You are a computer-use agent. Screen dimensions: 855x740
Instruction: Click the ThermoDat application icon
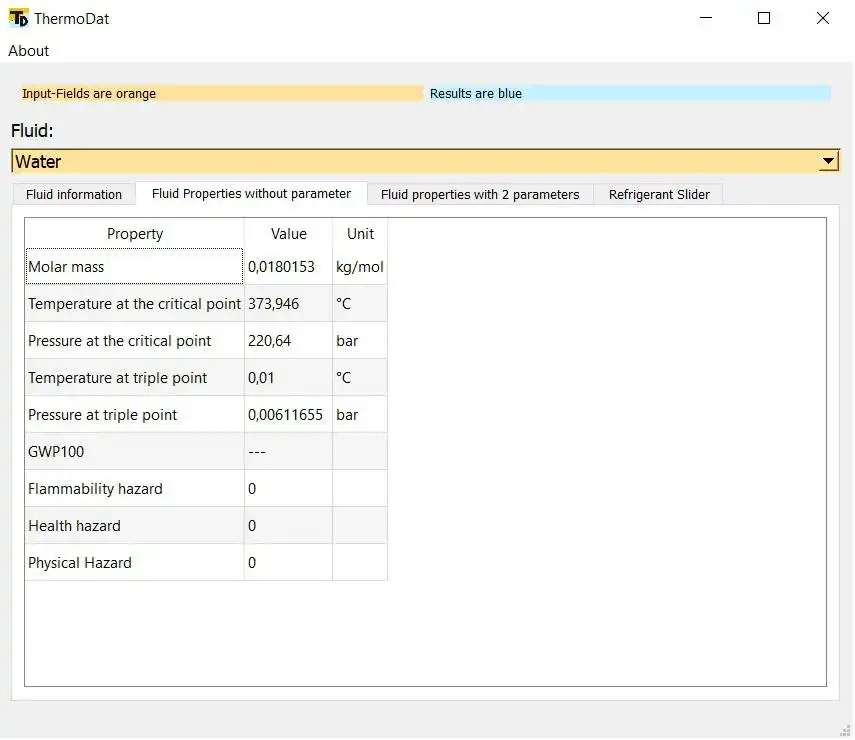pyautogui.click(x=20, y=18)
